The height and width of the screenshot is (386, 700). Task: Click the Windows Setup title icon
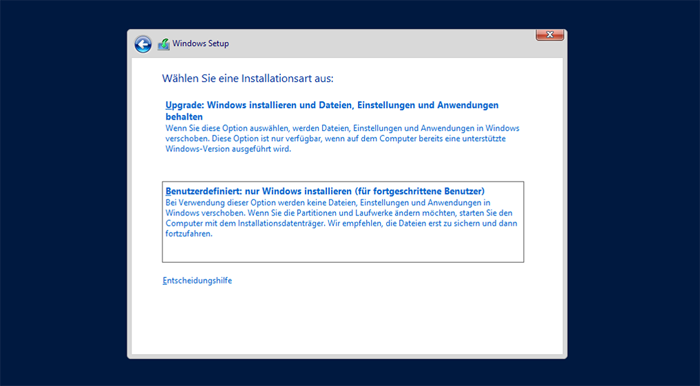click(164, 44)
